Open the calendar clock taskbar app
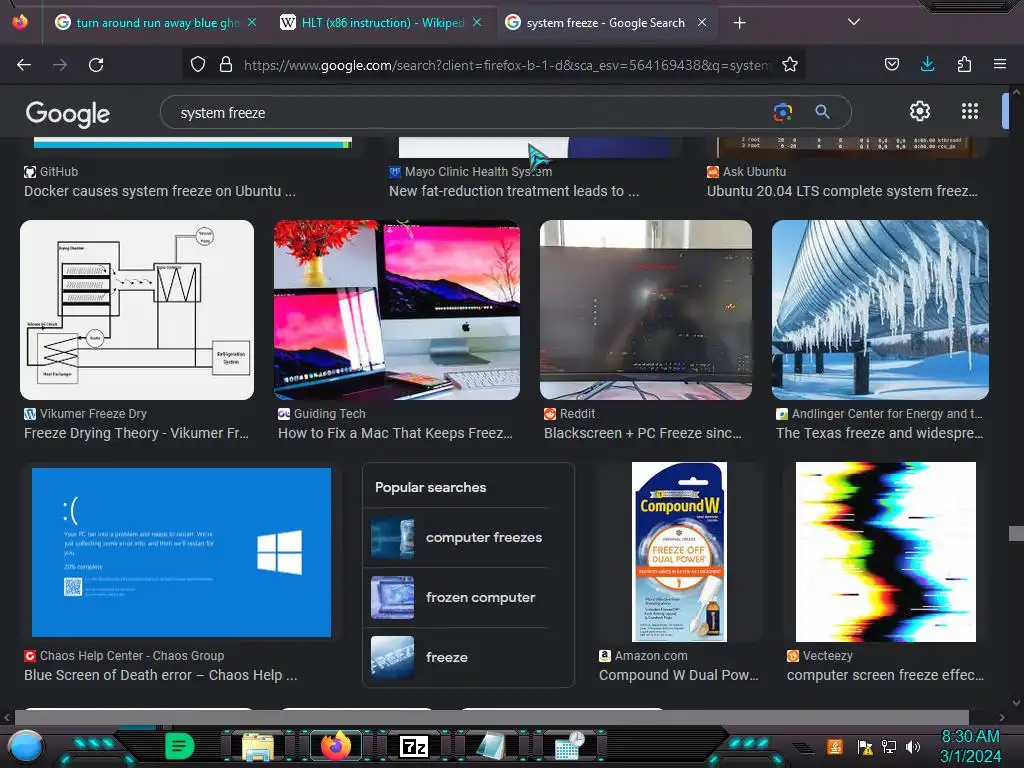 click(x=568, y=746)
